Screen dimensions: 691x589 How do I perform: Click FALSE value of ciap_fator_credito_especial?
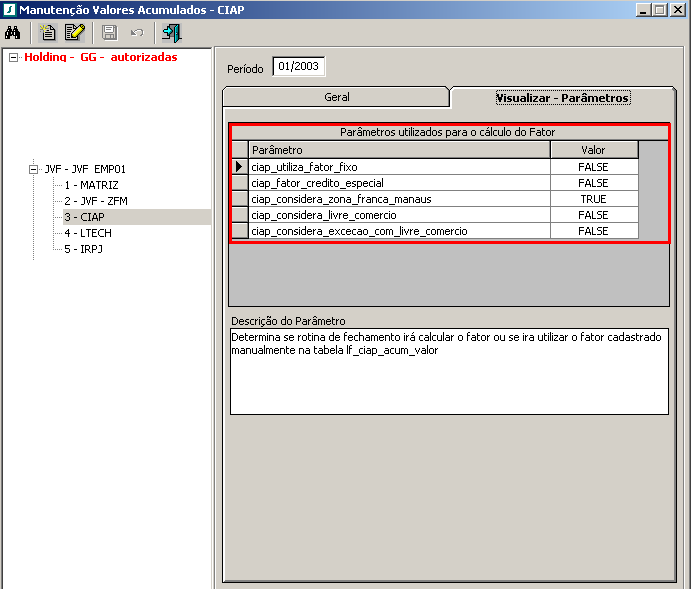[593, 183]
